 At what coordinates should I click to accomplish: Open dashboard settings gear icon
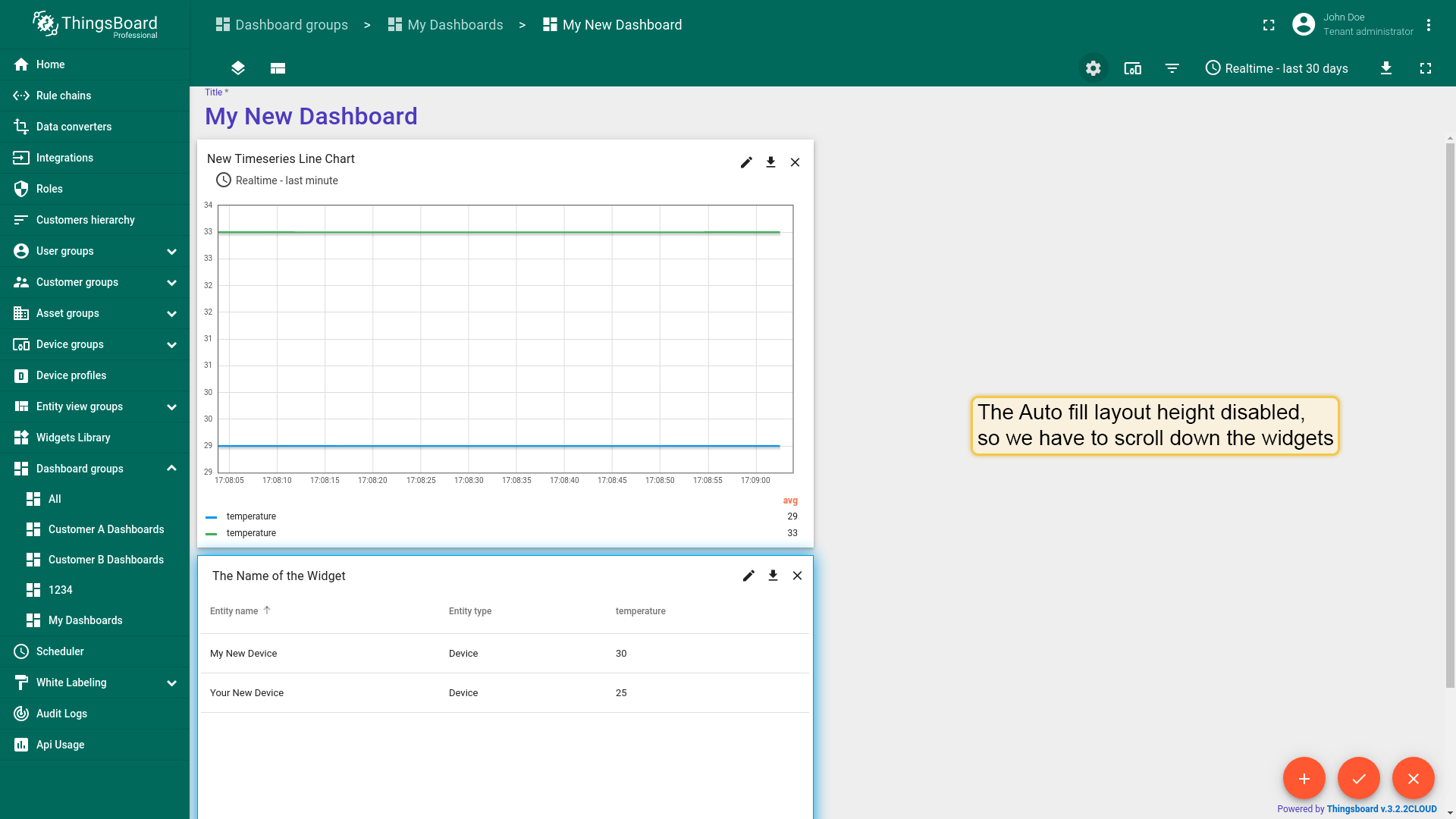[1093, 68]
